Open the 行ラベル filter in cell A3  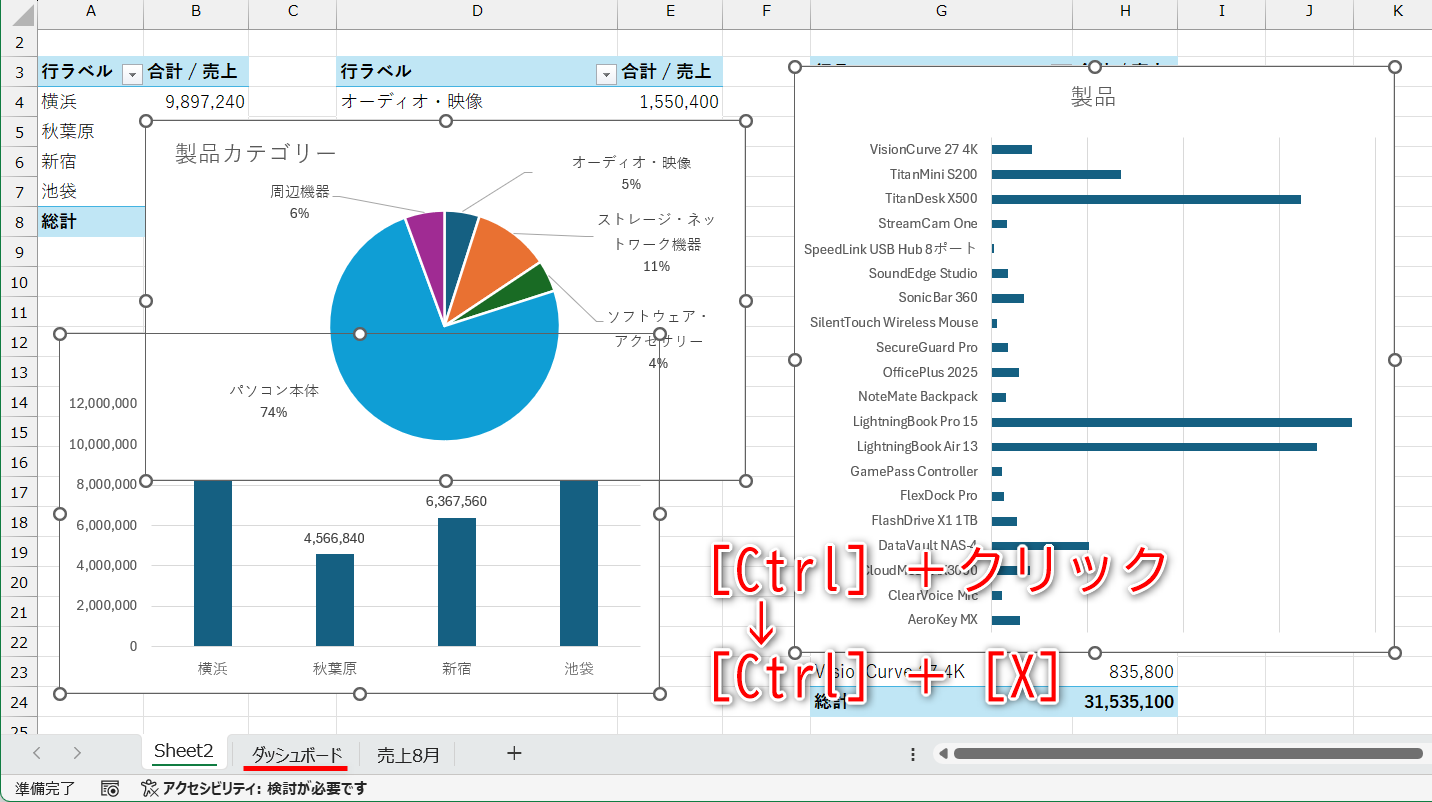click(132, 73)
